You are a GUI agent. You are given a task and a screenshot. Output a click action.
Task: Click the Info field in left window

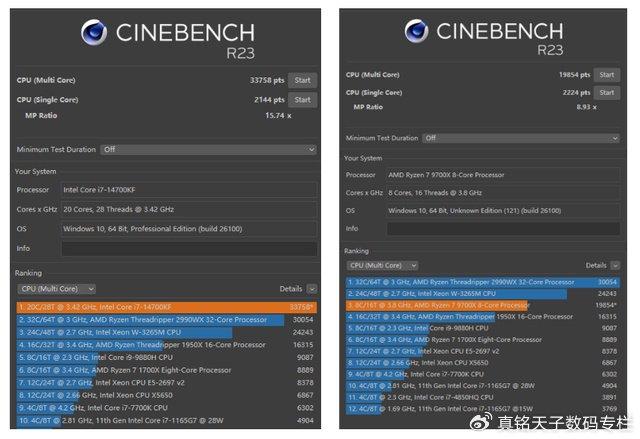click(x=189, y=248)
